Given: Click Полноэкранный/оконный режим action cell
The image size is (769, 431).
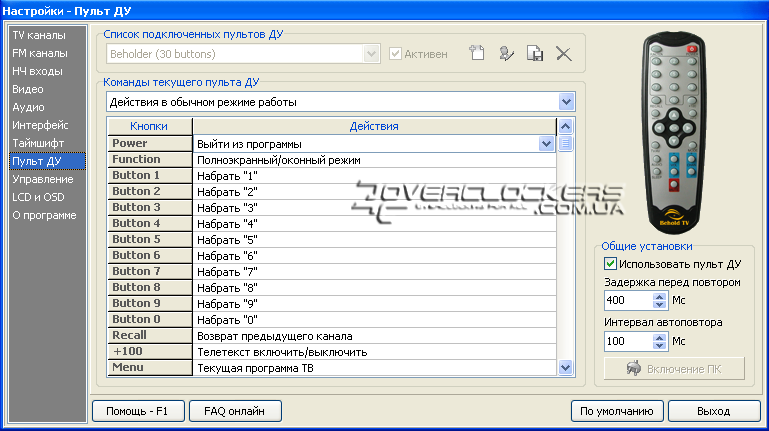Looking at the screenshot, I should tap(375, 160).
